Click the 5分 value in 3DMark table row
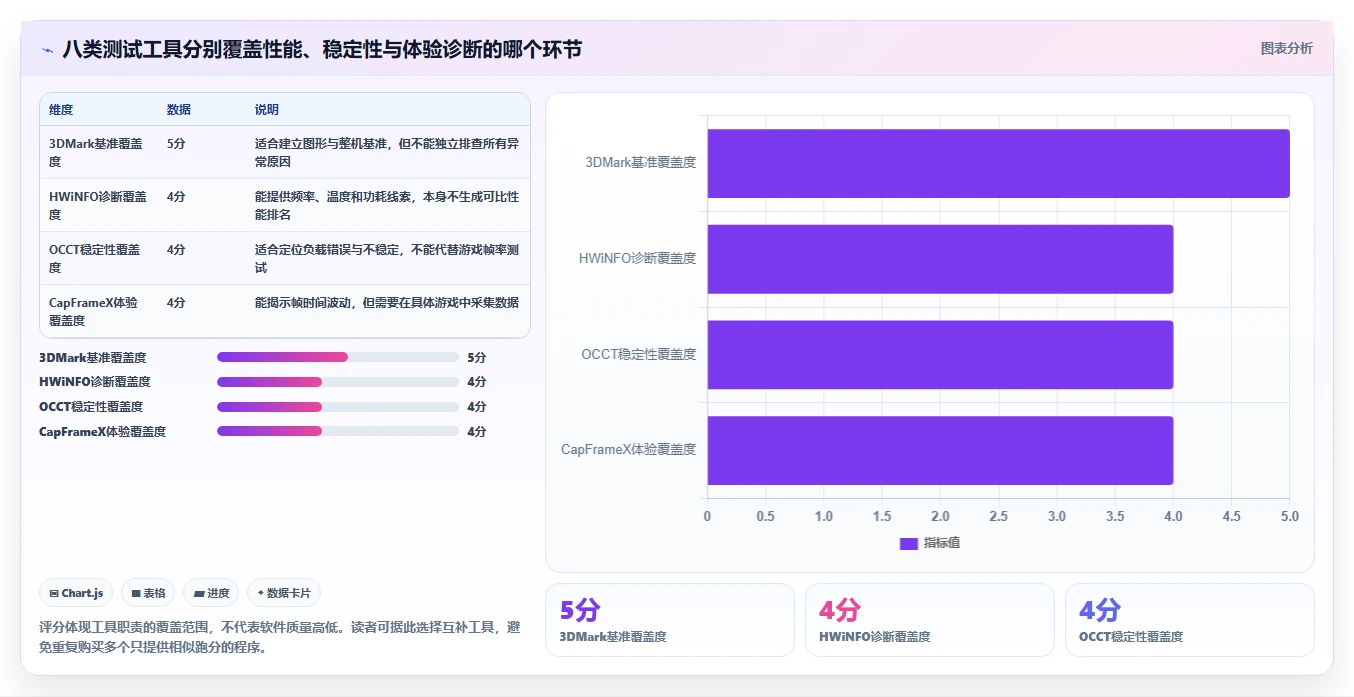Image resolution: width=1354 pixels, height=697 pixels. tap(176, 144)
